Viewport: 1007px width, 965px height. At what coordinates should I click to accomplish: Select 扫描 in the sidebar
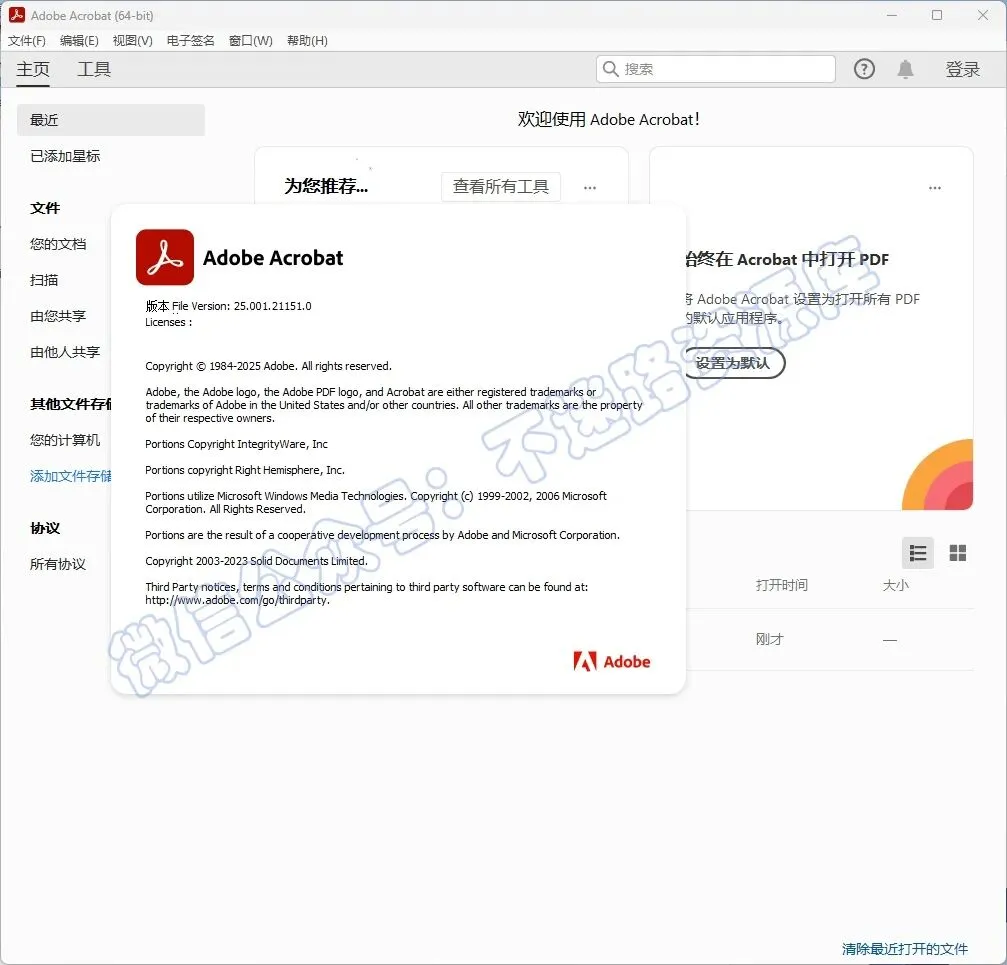tap(44, 280)
